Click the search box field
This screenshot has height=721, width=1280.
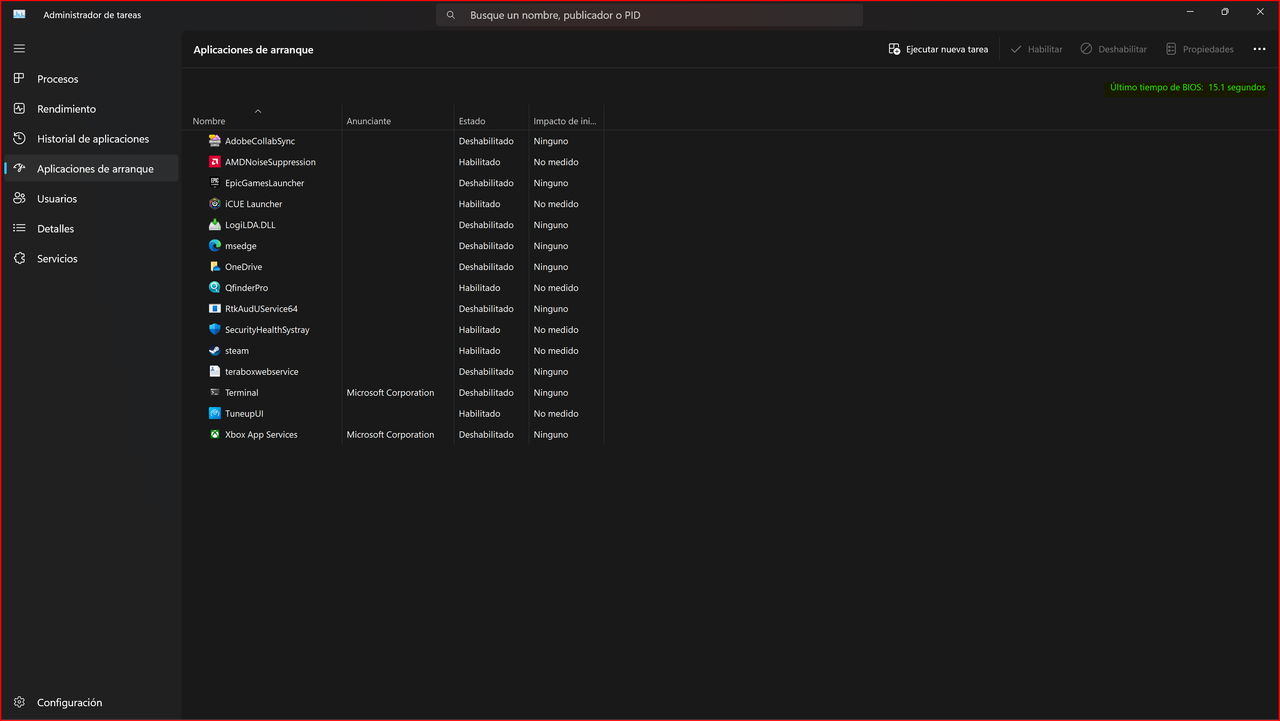point(649,15)
